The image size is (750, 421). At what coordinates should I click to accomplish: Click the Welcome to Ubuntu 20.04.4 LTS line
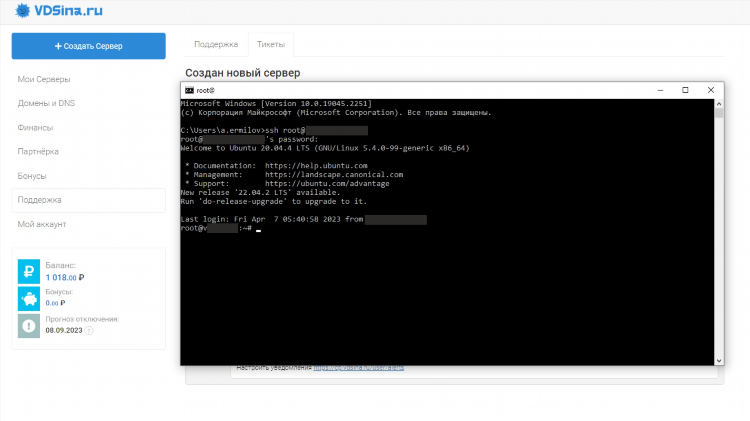325,148
